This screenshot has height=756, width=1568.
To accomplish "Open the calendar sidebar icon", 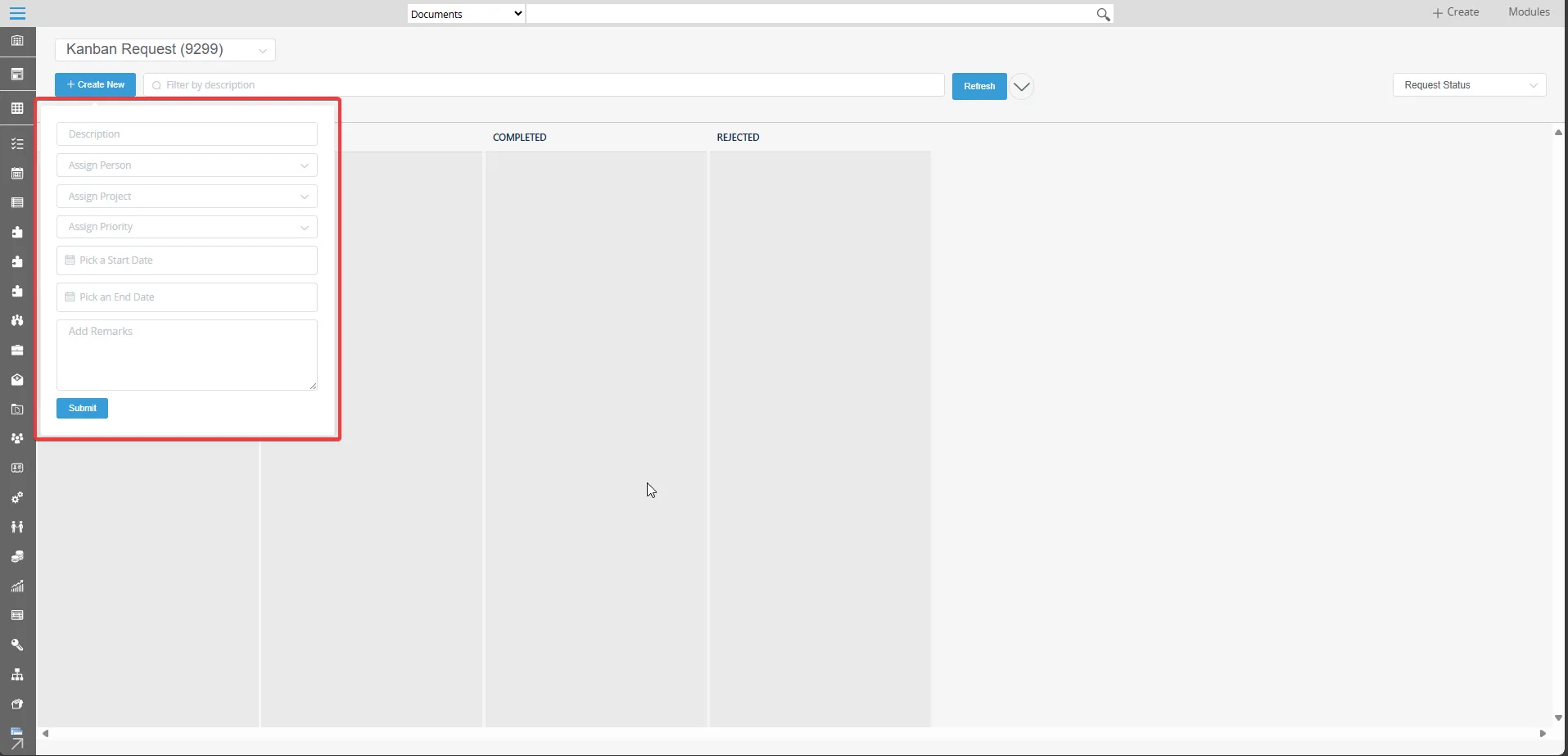I will 17,174.
